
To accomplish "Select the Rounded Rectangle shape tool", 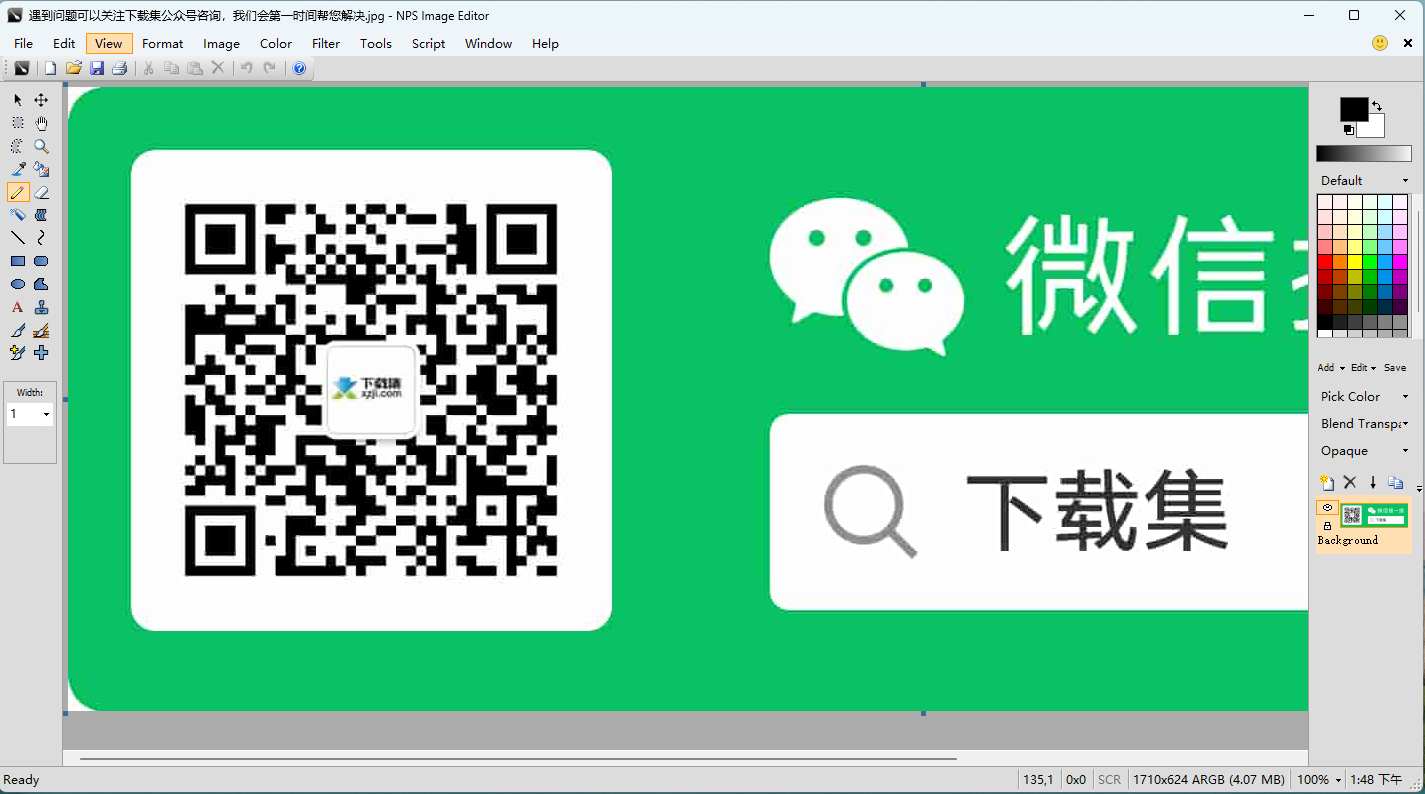I will pos(41,261).
